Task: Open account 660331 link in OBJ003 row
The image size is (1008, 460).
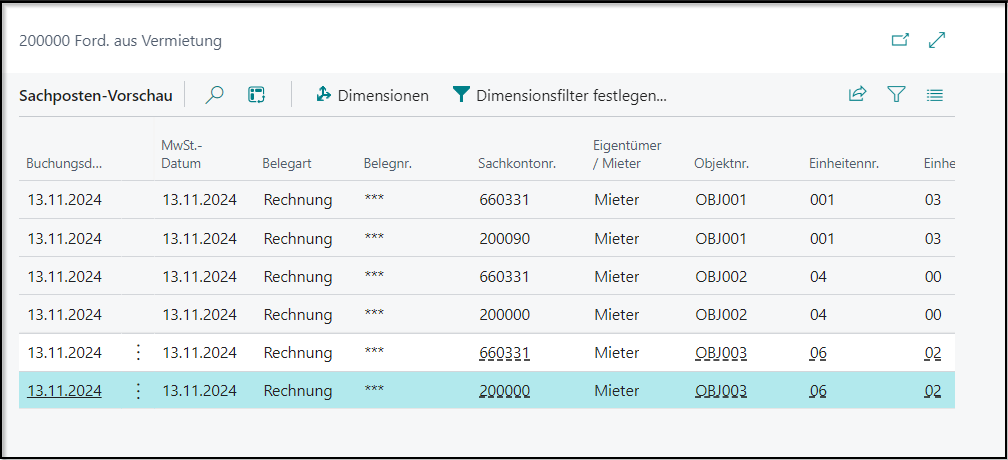Action: (505, 353)
